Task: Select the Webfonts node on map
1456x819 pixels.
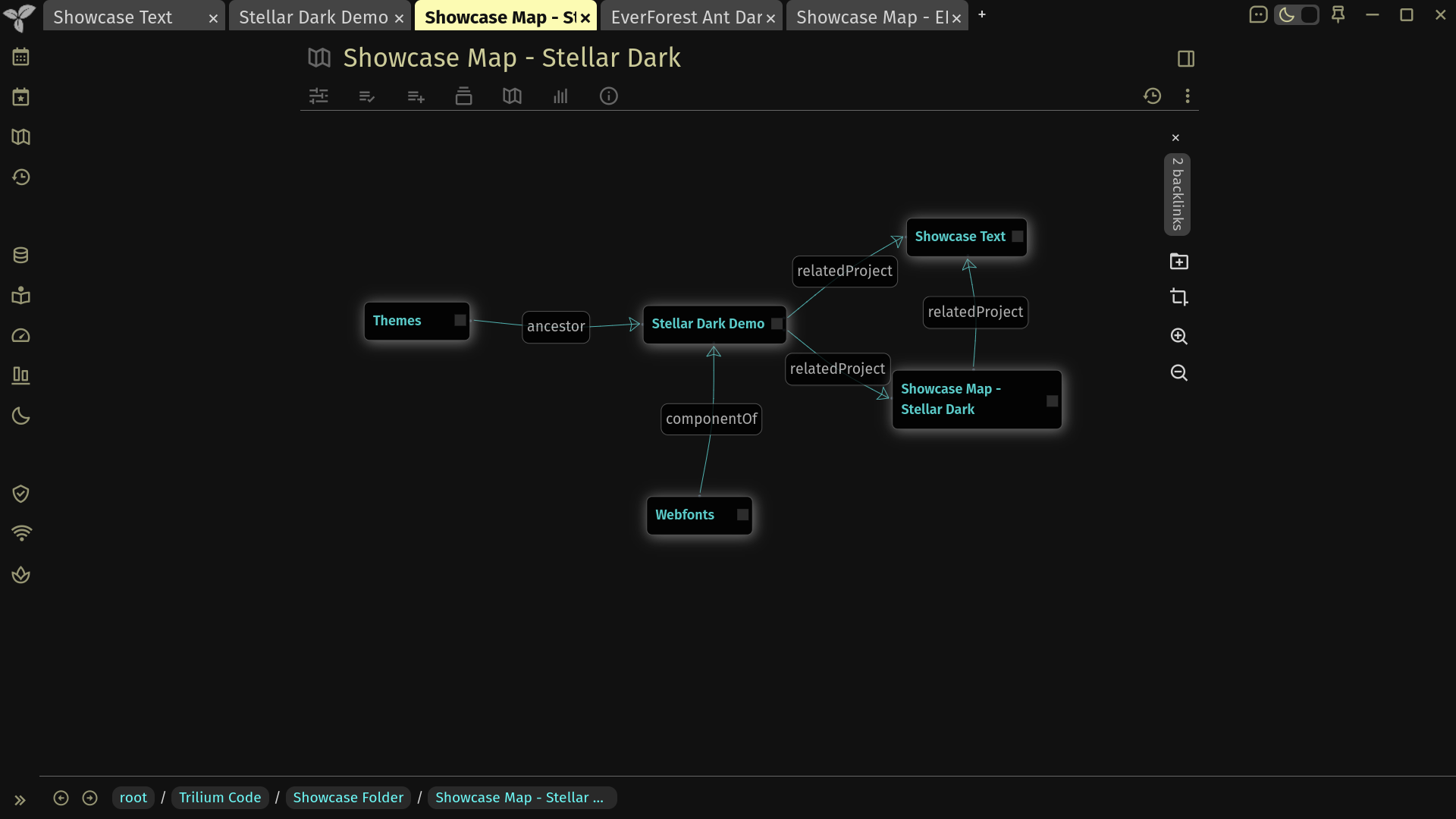Action: point(699,516)
